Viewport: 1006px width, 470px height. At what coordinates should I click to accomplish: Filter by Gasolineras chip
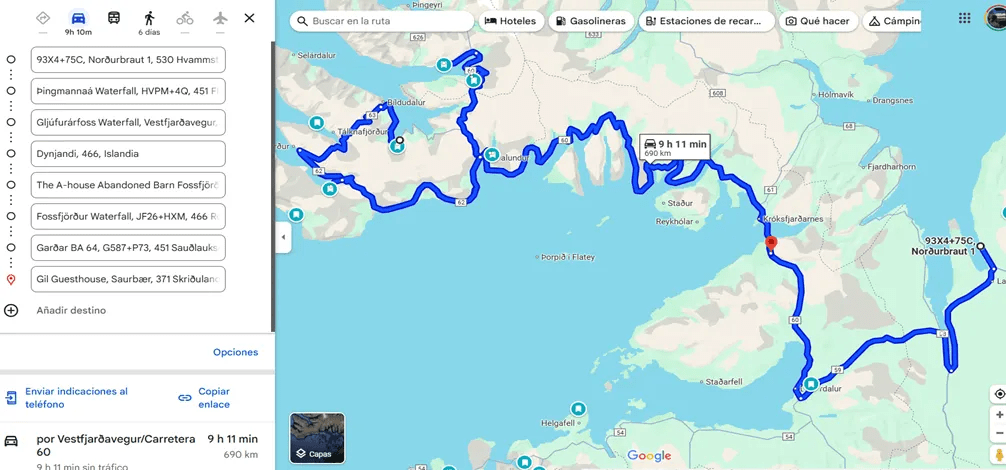coord(590,21)
